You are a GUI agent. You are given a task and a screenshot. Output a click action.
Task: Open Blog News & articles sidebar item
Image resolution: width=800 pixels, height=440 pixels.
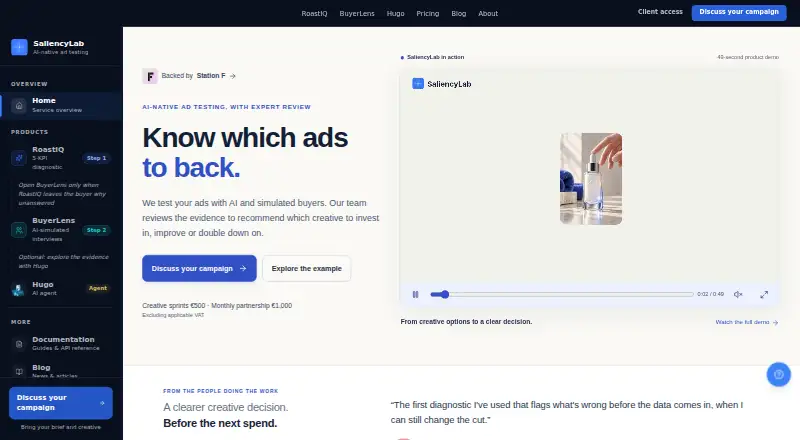(x=61, y=371)
